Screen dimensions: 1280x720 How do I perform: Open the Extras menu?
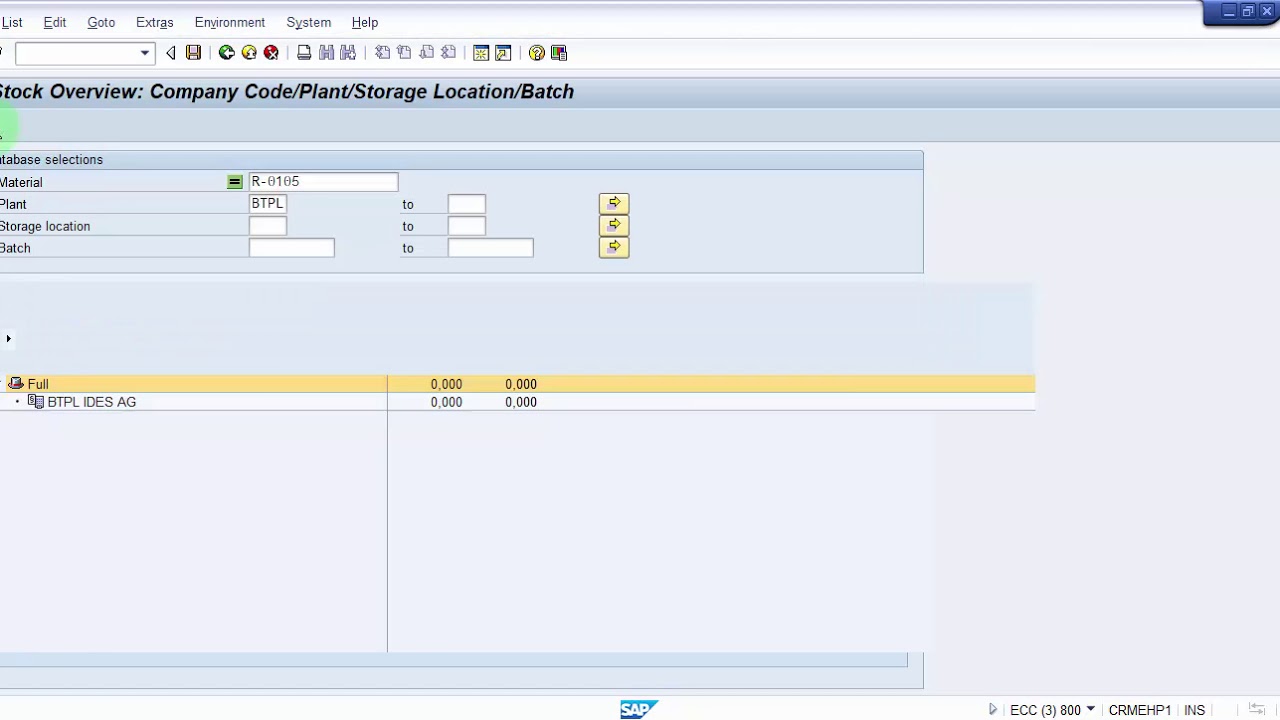(155, 22)
